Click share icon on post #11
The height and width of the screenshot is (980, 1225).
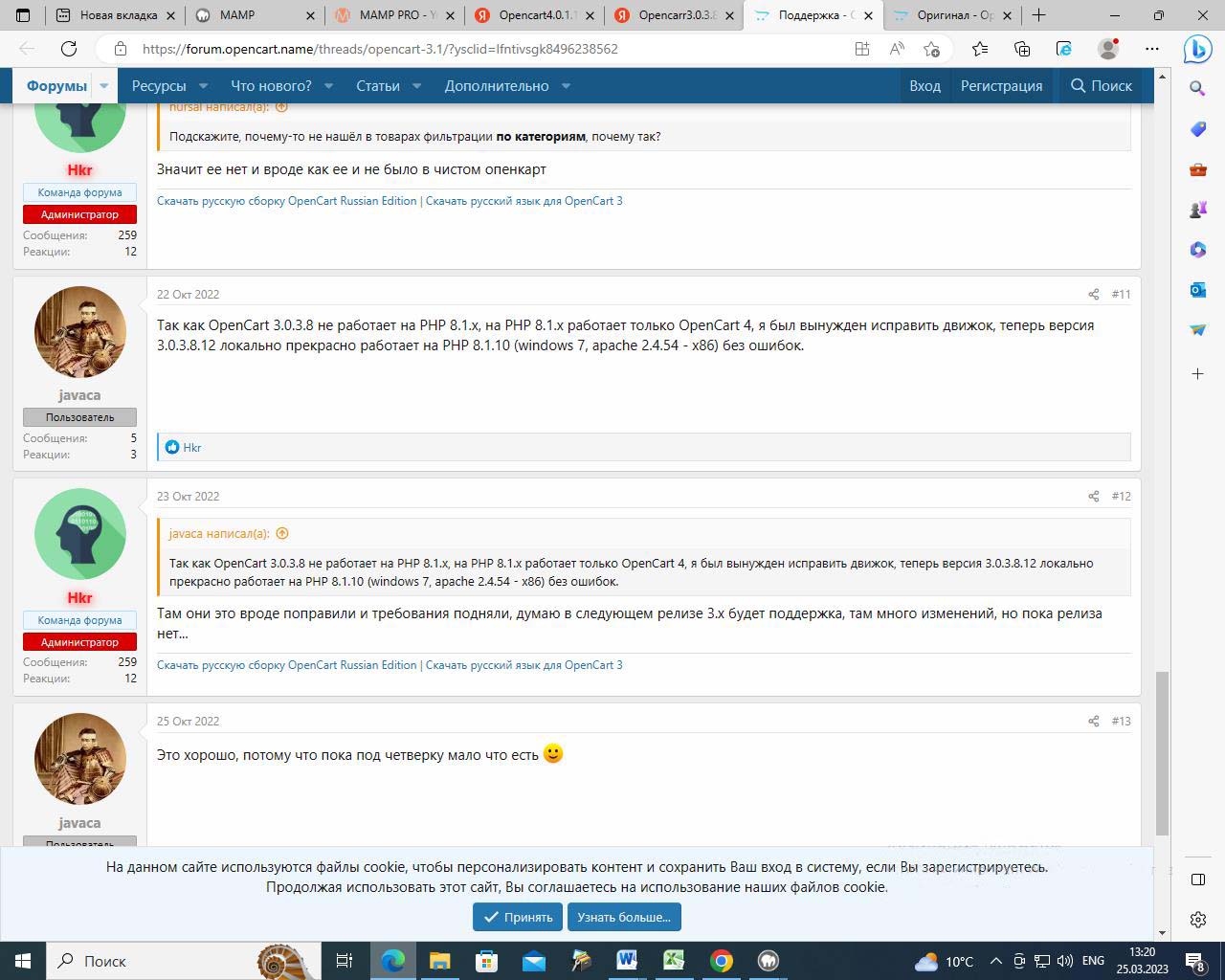(1093, 295)
